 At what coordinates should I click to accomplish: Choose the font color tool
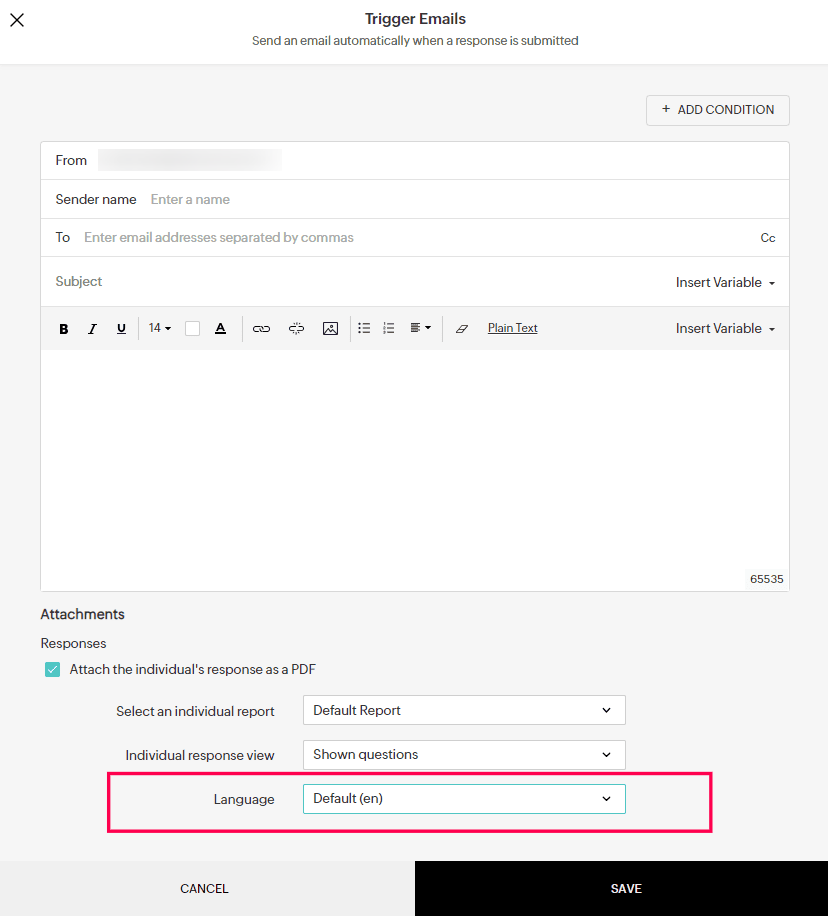coord(220,329)
